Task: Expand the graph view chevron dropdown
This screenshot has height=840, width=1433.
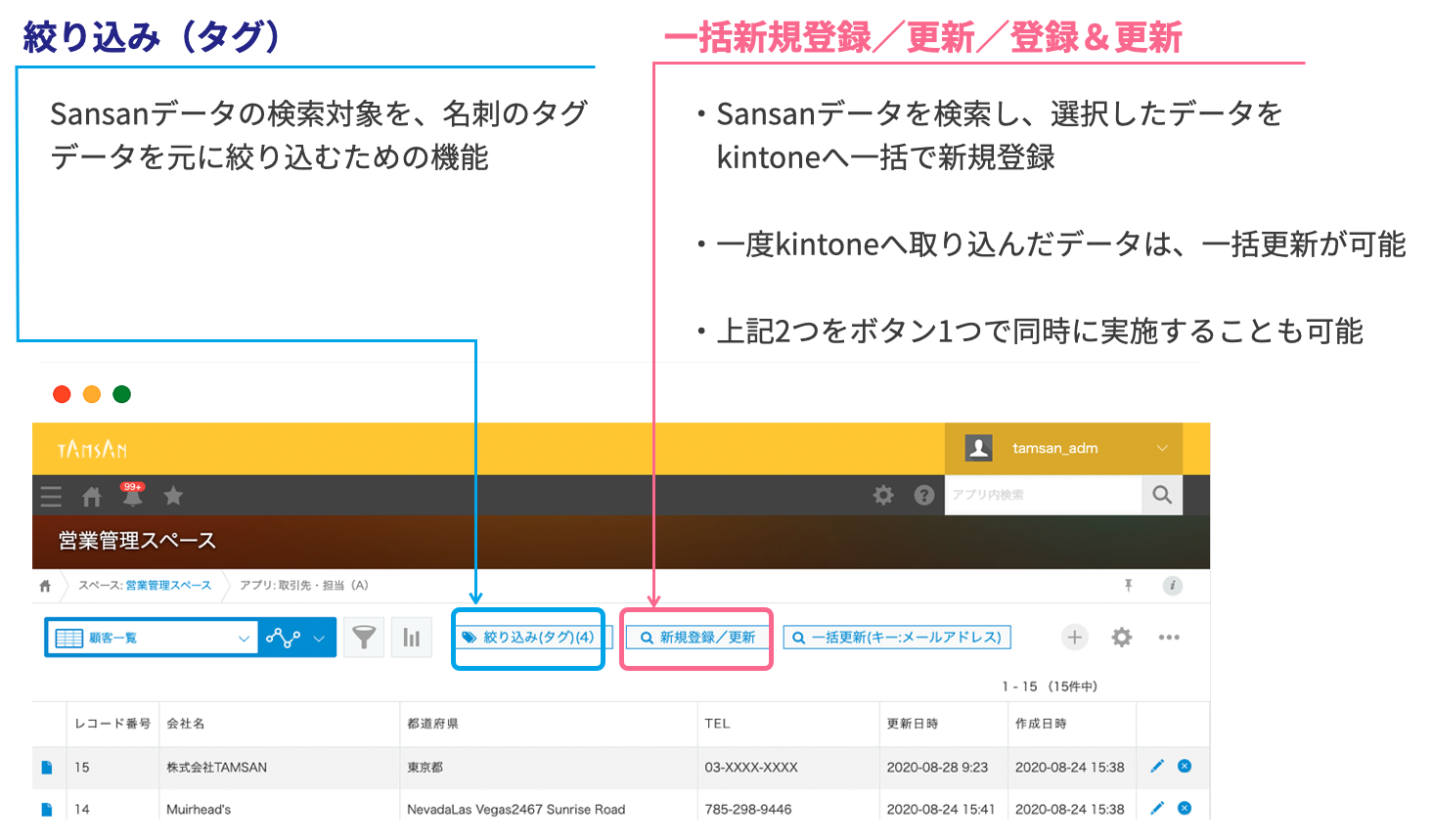Action: (319, 639)
